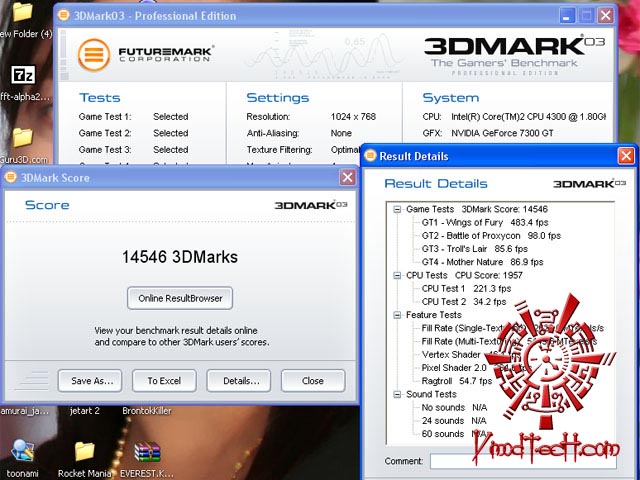Click the BrontokKiller desktop label

(147, 411)
